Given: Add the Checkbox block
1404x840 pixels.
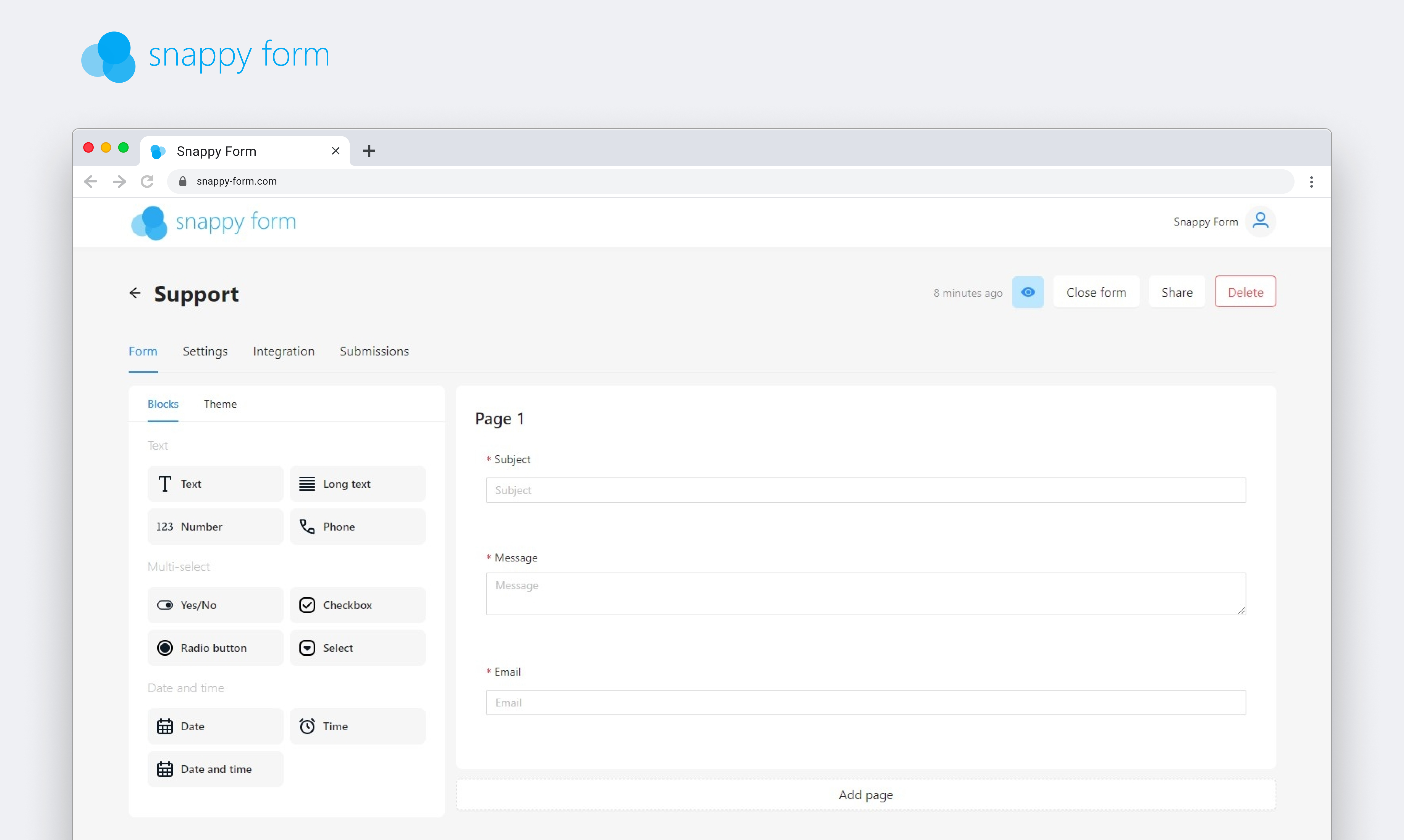Looking at the screenshot, I should (x=357, y=605).
